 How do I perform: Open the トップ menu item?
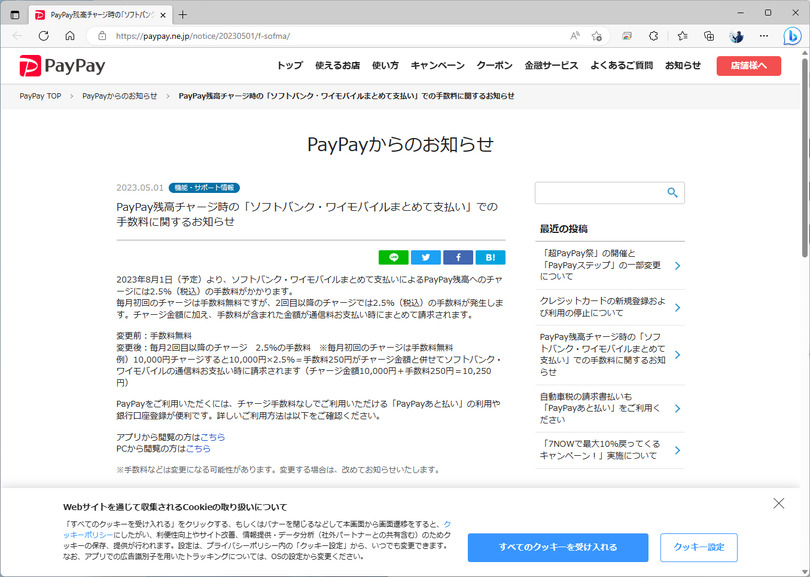pos(290,66)
